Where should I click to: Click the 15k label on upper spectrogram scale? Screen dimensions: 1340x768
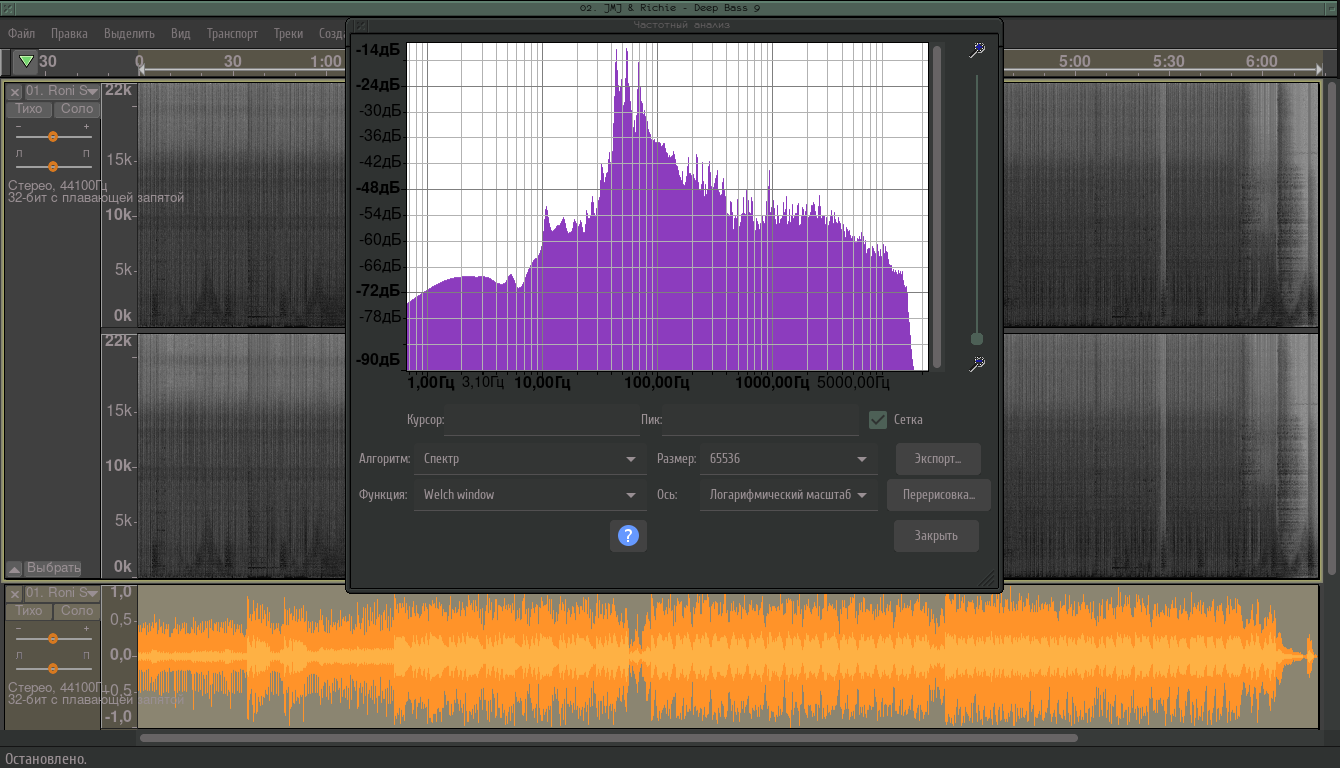(120, 159)
